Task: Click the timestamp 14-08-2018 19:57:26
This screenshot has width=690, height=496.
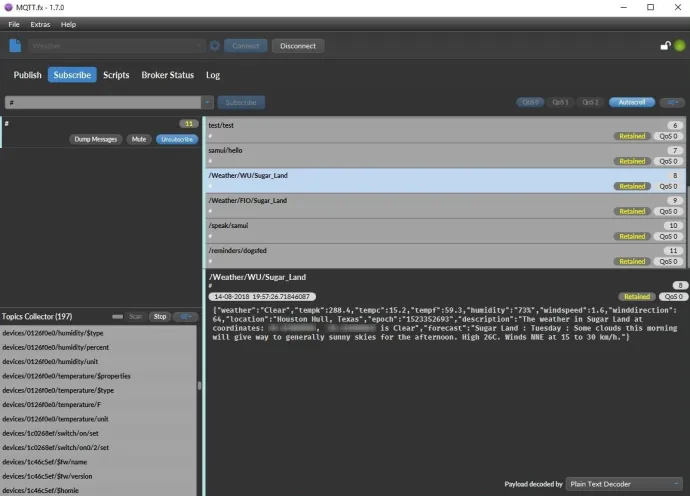Action: (262, 297)
